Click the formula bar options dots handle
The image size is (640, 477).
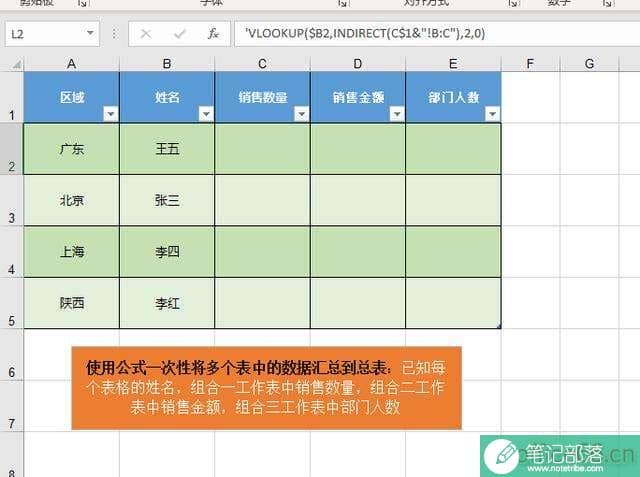pos(114,33)
